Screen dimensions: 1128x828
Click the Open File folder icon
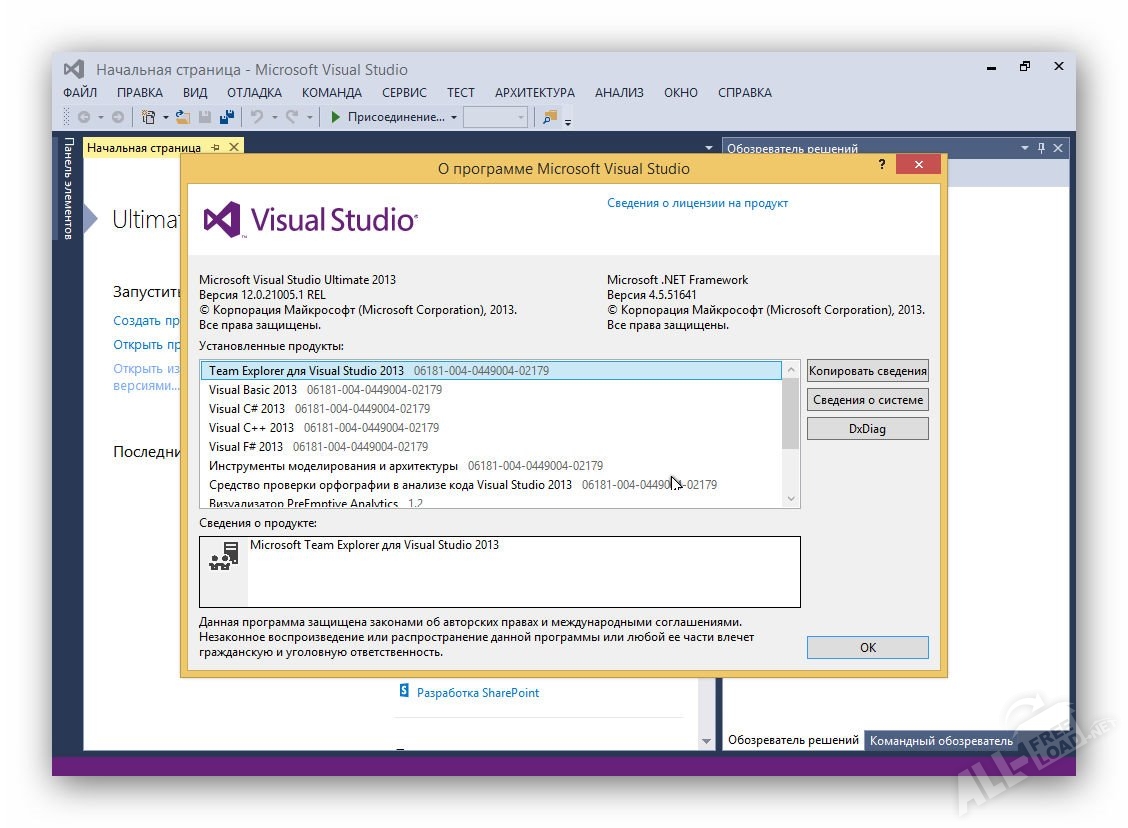183,117
